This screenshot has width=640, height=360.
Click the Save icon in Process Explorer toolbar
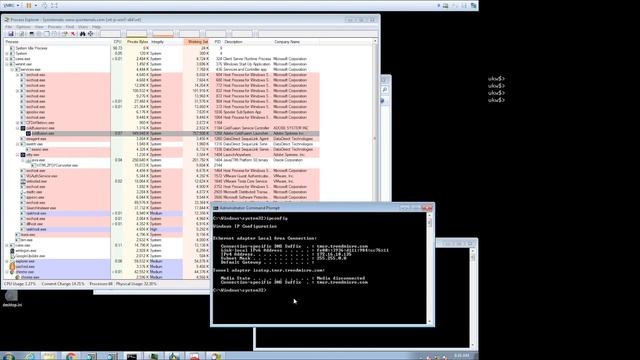pos(11,34)
